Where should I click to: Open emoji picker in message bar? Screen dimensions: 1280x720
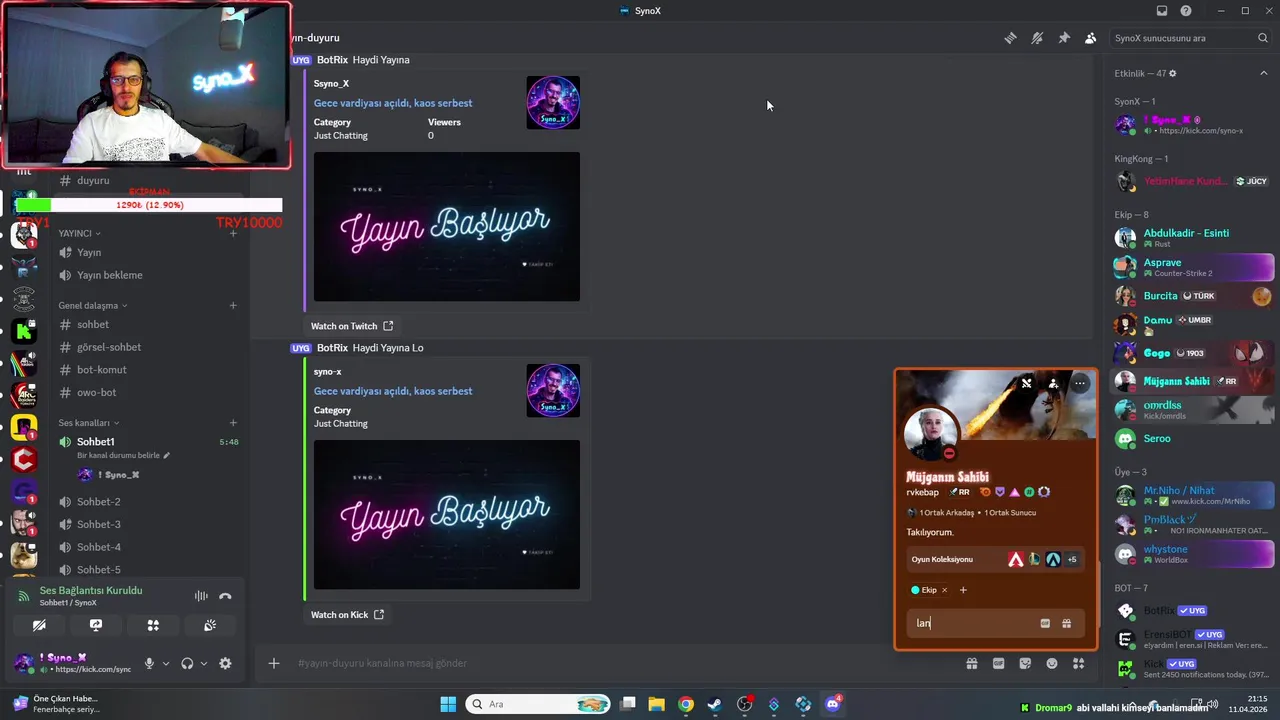pos(1052,663)
